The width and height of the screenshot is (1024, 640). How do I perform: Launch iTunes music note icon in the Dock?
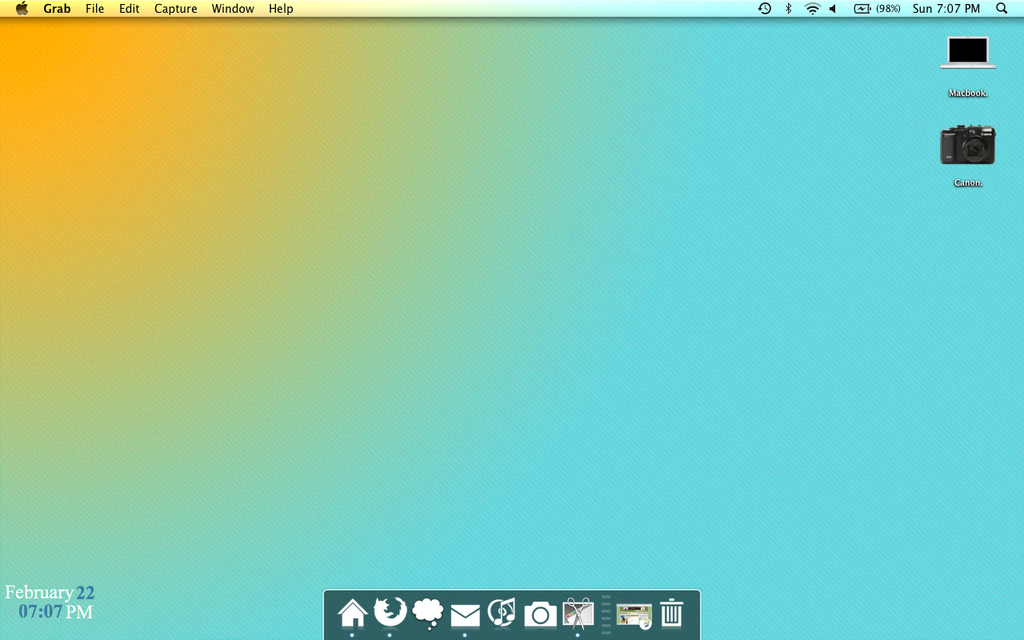(502, 613)
